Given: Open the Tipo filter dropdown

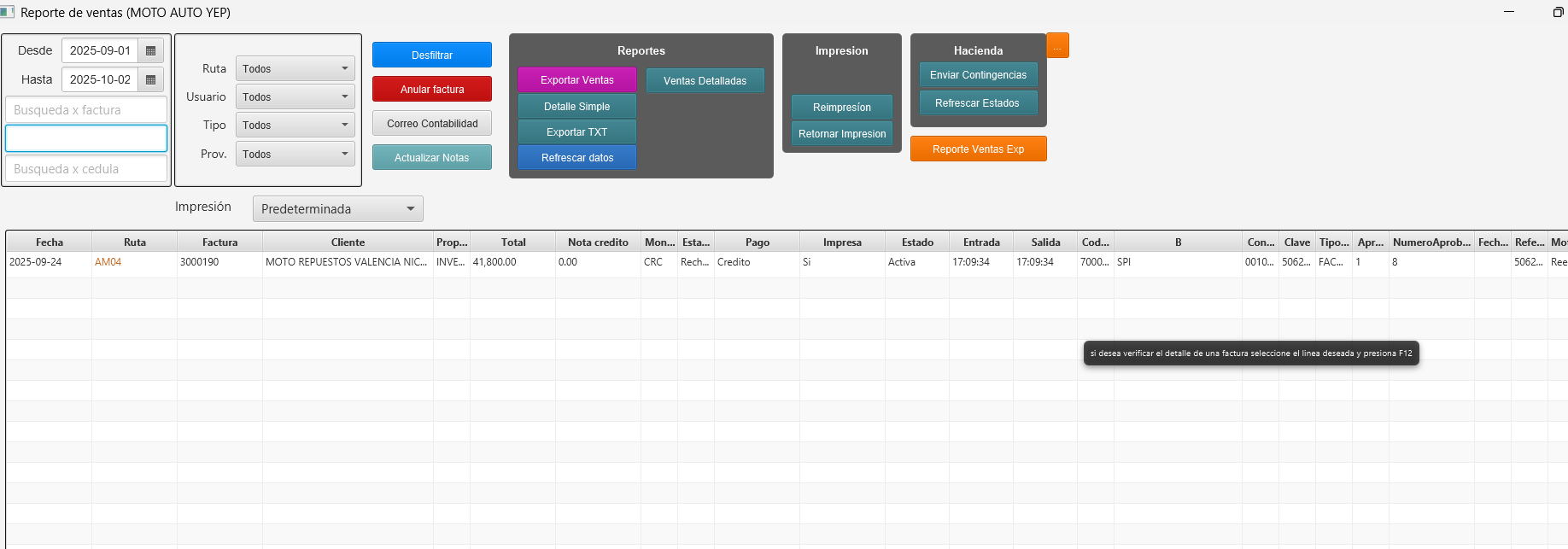Looking at the screenshot, I should point(295,126).
